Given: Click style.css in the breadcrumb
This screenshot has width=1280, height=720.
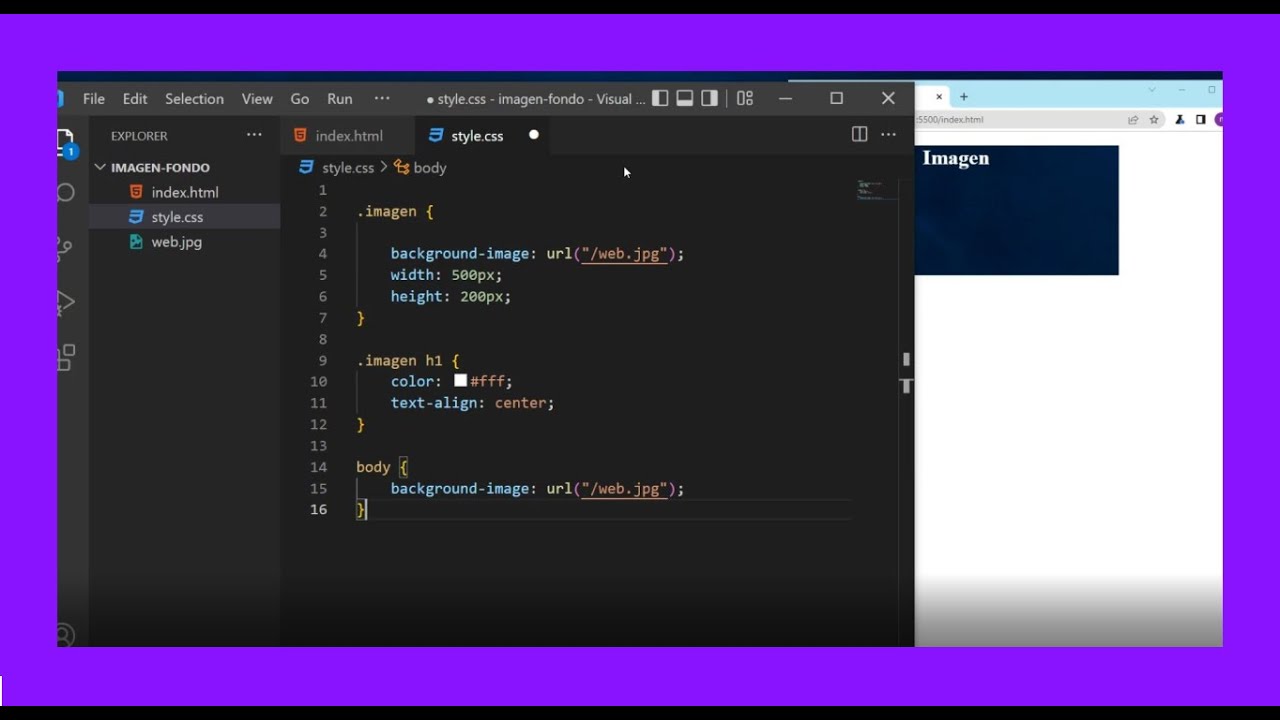Looking at the screenshot, I should tap(348, 168).
